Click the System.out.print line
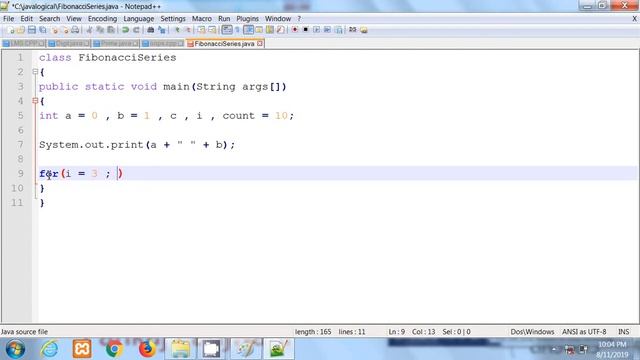The image size is (640, 360). (x=137, y=145)
